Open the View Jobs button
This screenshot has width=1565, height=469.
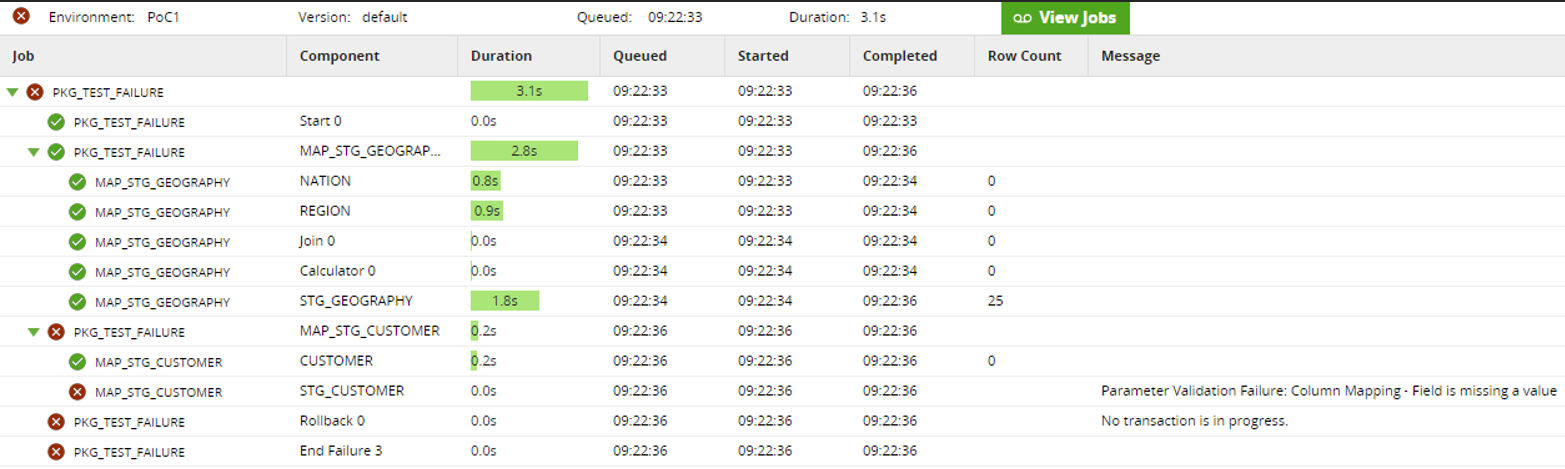1065,18
